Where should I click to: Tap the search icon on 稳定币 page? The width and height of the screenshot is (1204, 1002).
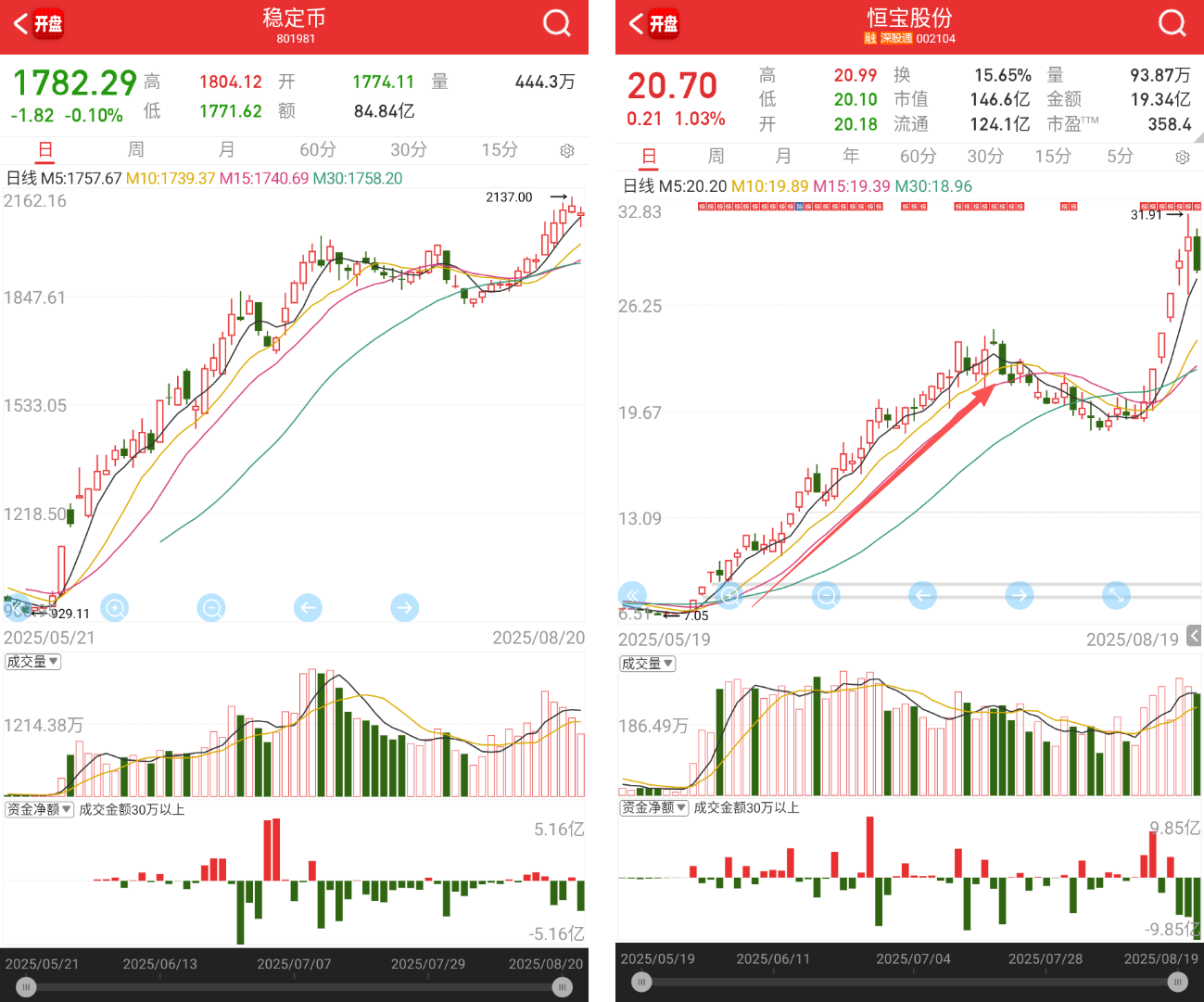[556, 23]
